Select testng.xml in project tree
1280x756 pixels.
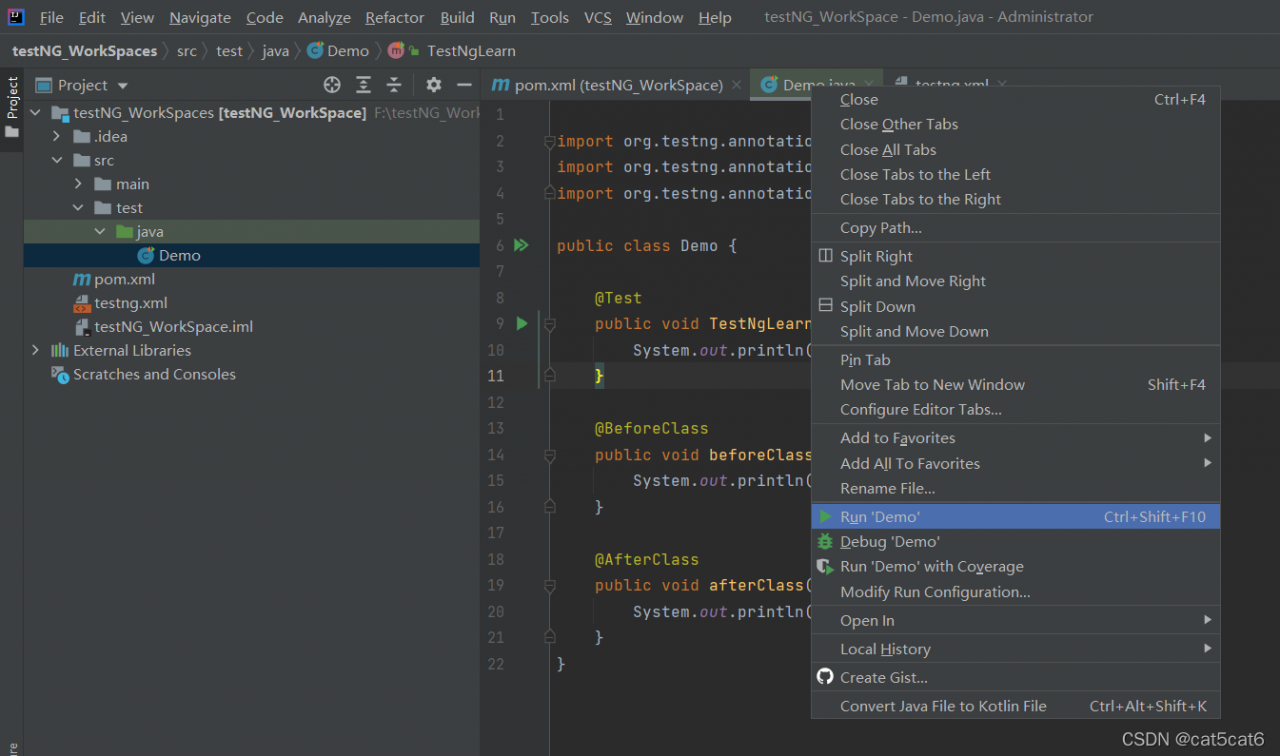(131, 303)
